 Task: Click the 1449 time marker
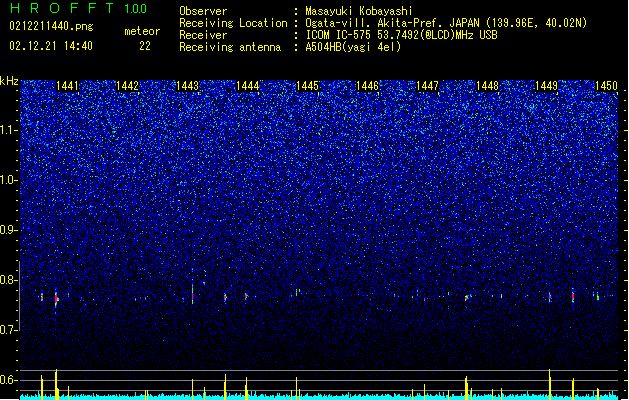[546, 86]
